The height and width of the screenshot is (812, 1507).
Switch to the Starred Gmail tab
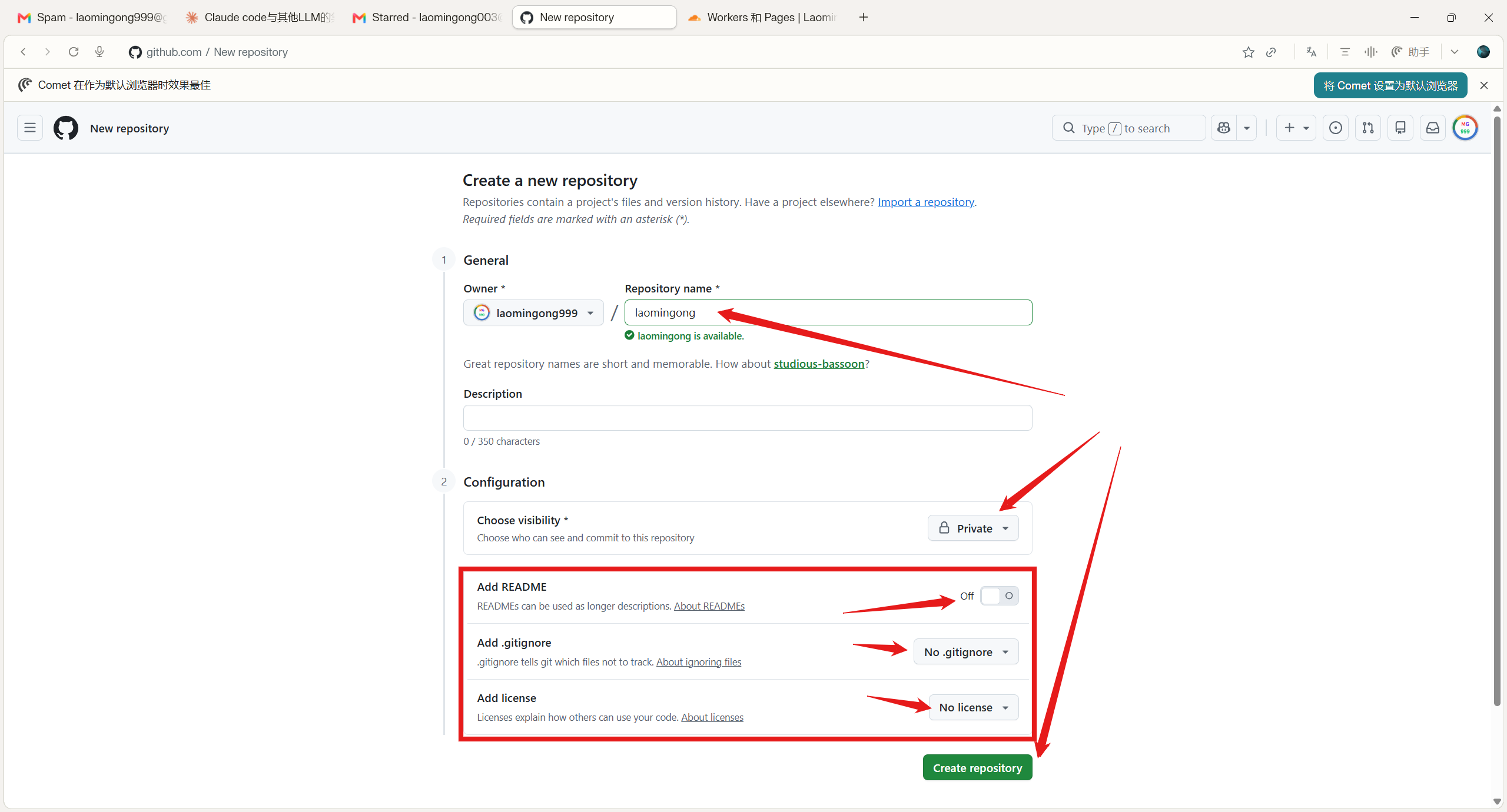click(x=427, y=17)
